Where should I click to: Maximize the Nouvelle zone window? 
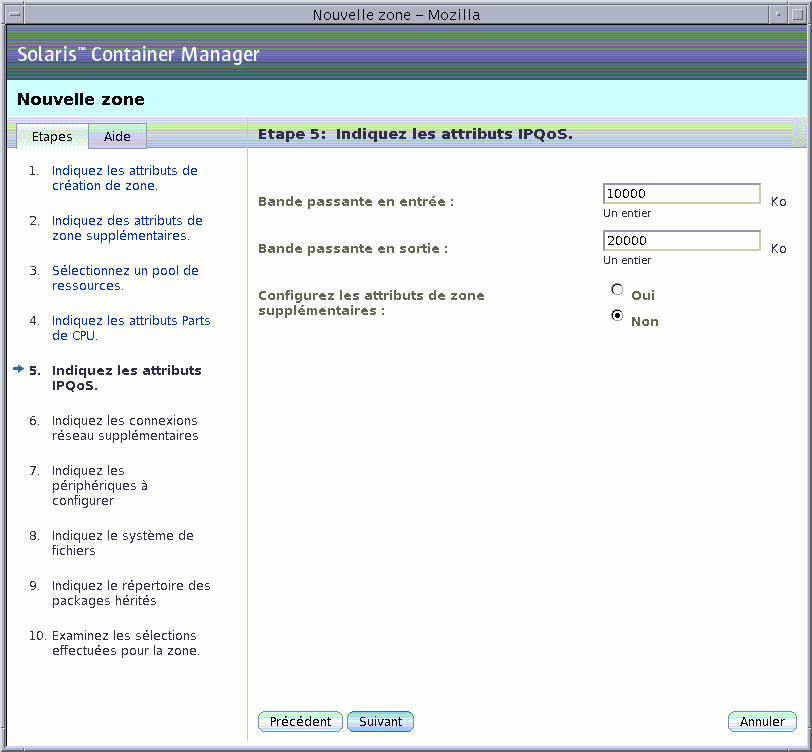coord(798,15)
